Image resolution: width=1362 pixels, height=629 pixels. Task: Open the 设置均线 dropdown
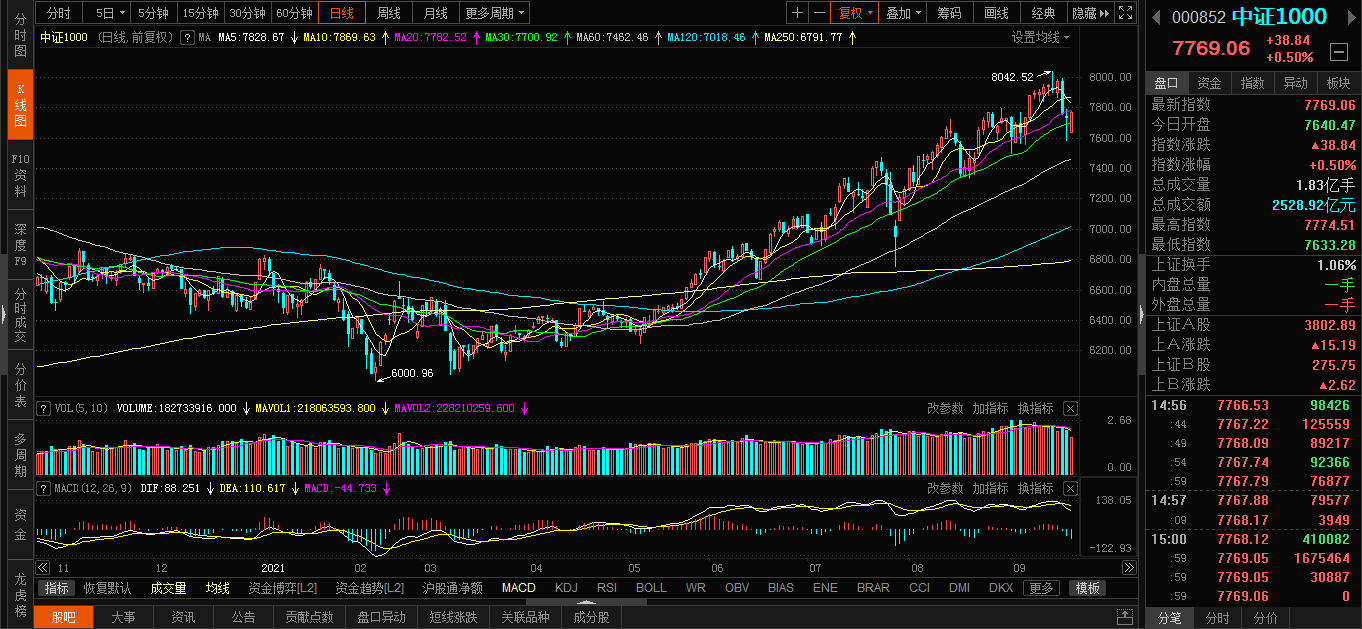coord(1040,37)
